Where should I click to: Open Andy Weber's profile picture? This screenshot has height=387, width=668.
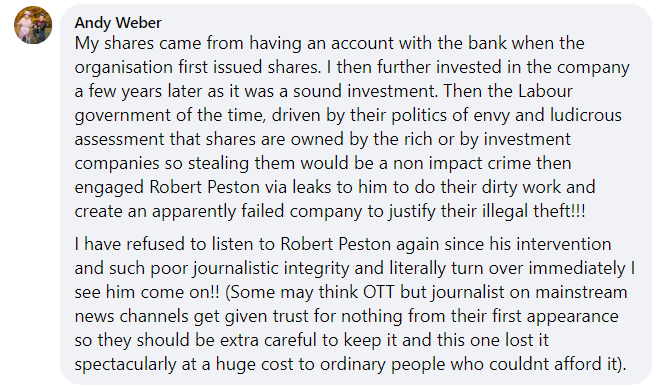33,25
